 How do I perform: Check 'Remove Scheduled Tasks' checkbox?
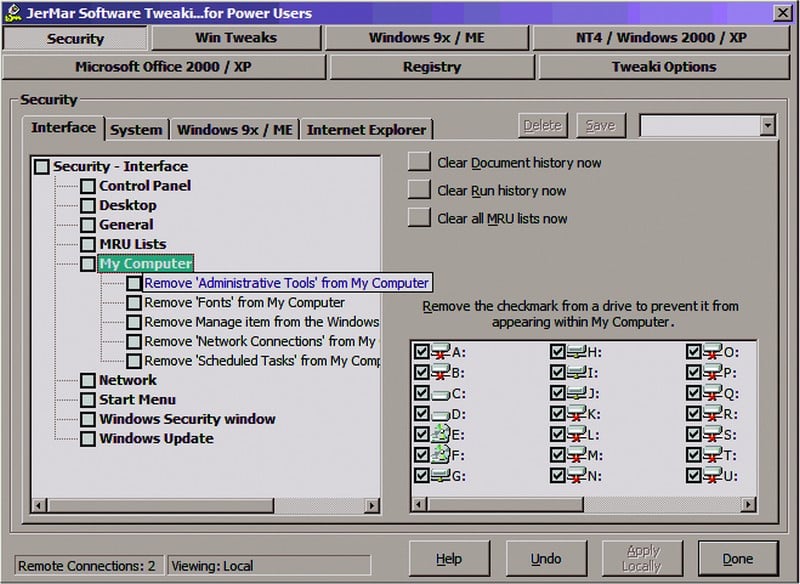coord(134,361)
